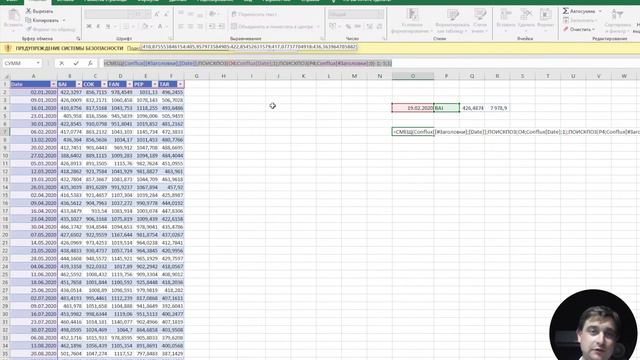Image resolution: width=640 pixels, height=360 pixels.
Task: Toggle center horizontal alignment
Action: 190,26
